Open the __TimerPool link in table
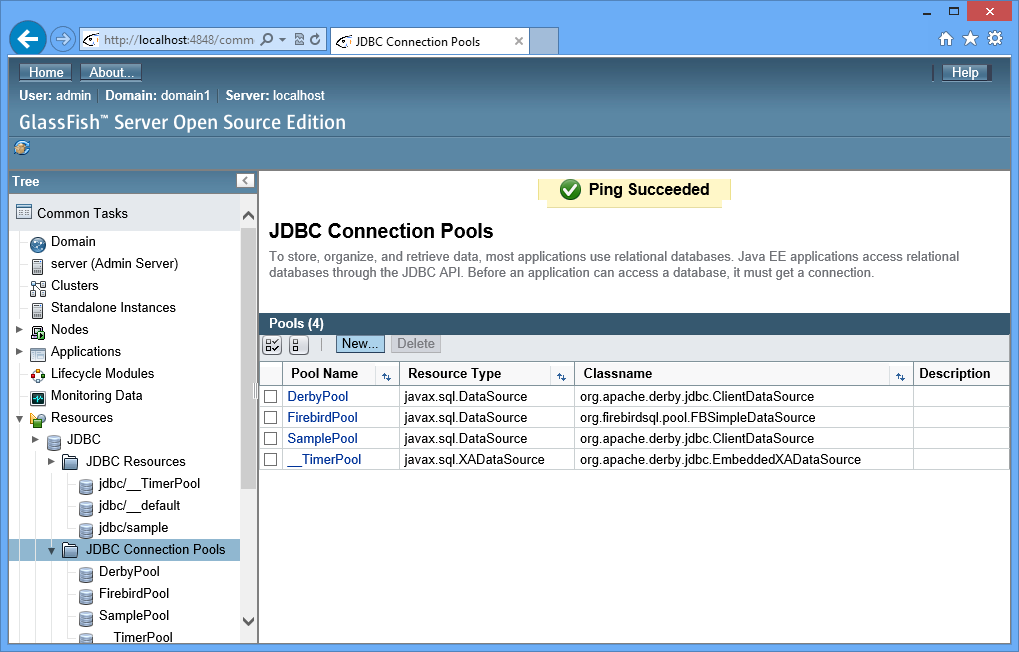 [x=324, y=460]
